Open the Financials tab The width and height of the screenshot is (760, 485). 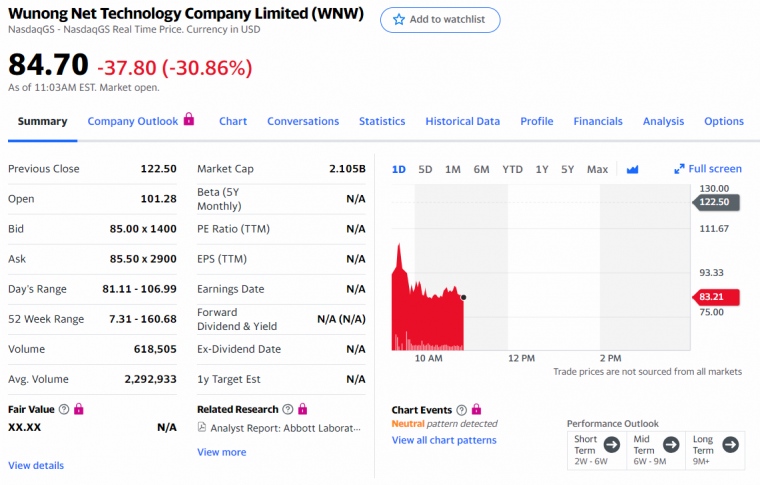(x=598, y=121)
